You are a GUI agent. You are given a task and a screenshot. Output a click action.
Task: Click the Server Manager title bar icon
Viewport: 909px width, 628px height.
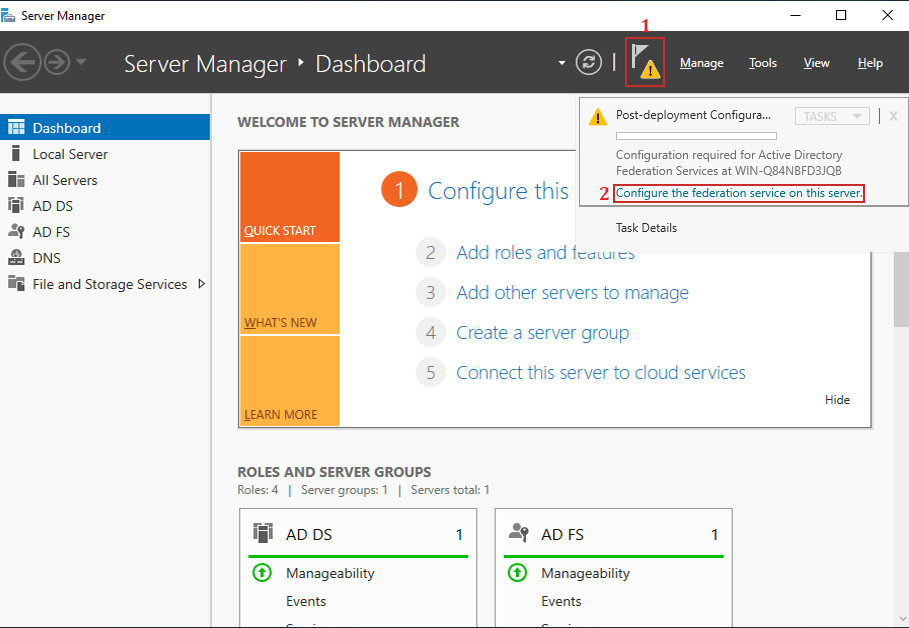8,16
